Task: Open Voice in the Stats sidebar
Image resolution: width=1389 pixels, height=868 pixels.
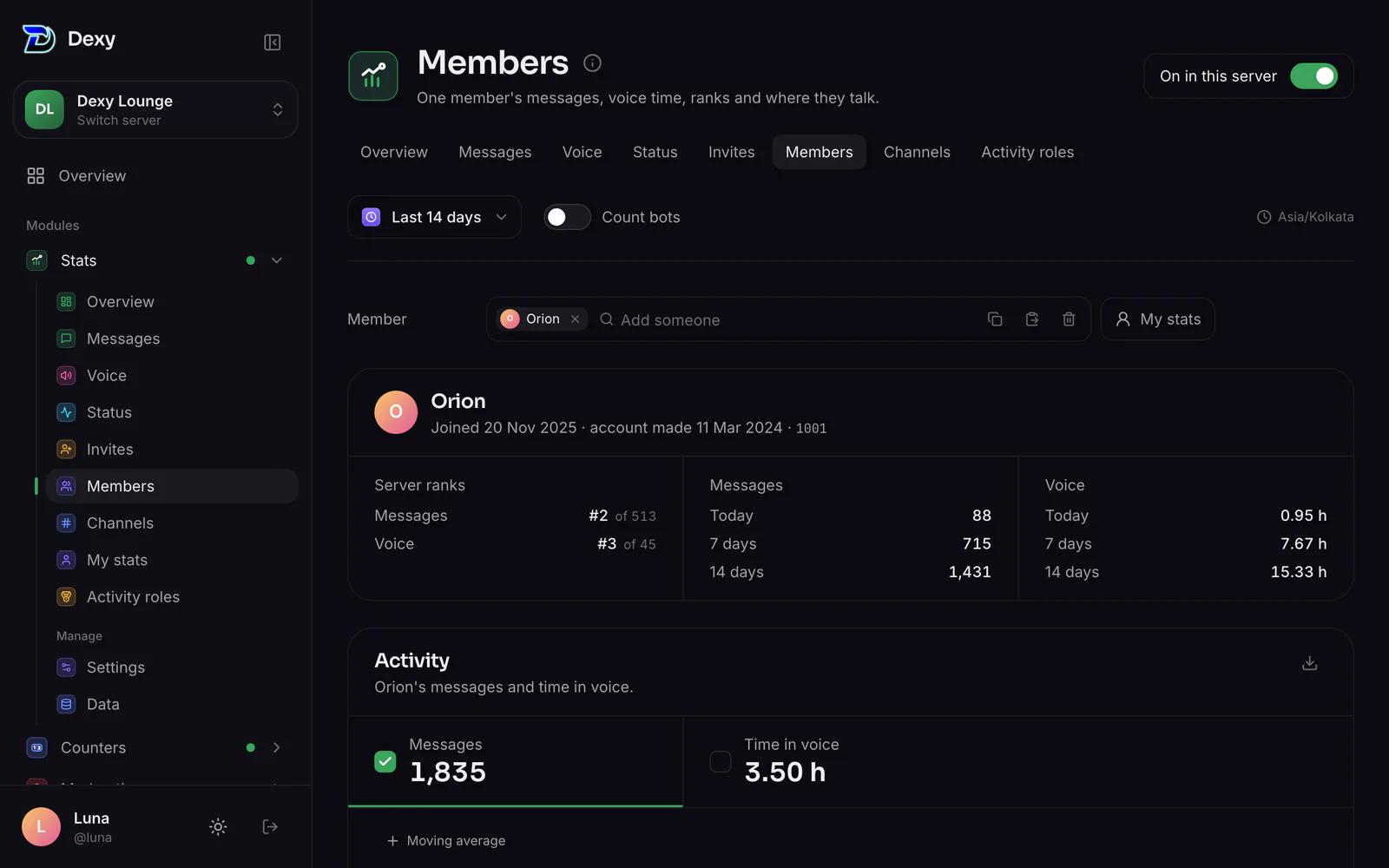Action: (172, 376)
